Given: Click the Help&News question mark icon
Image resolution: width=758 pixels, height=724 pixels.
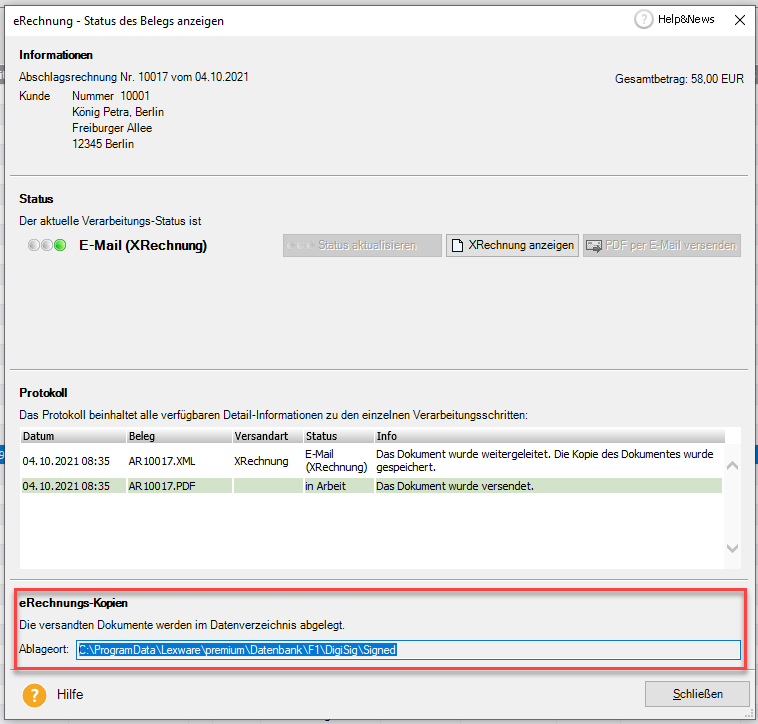Looking at the screenshot, I should (x=643, y=20).
